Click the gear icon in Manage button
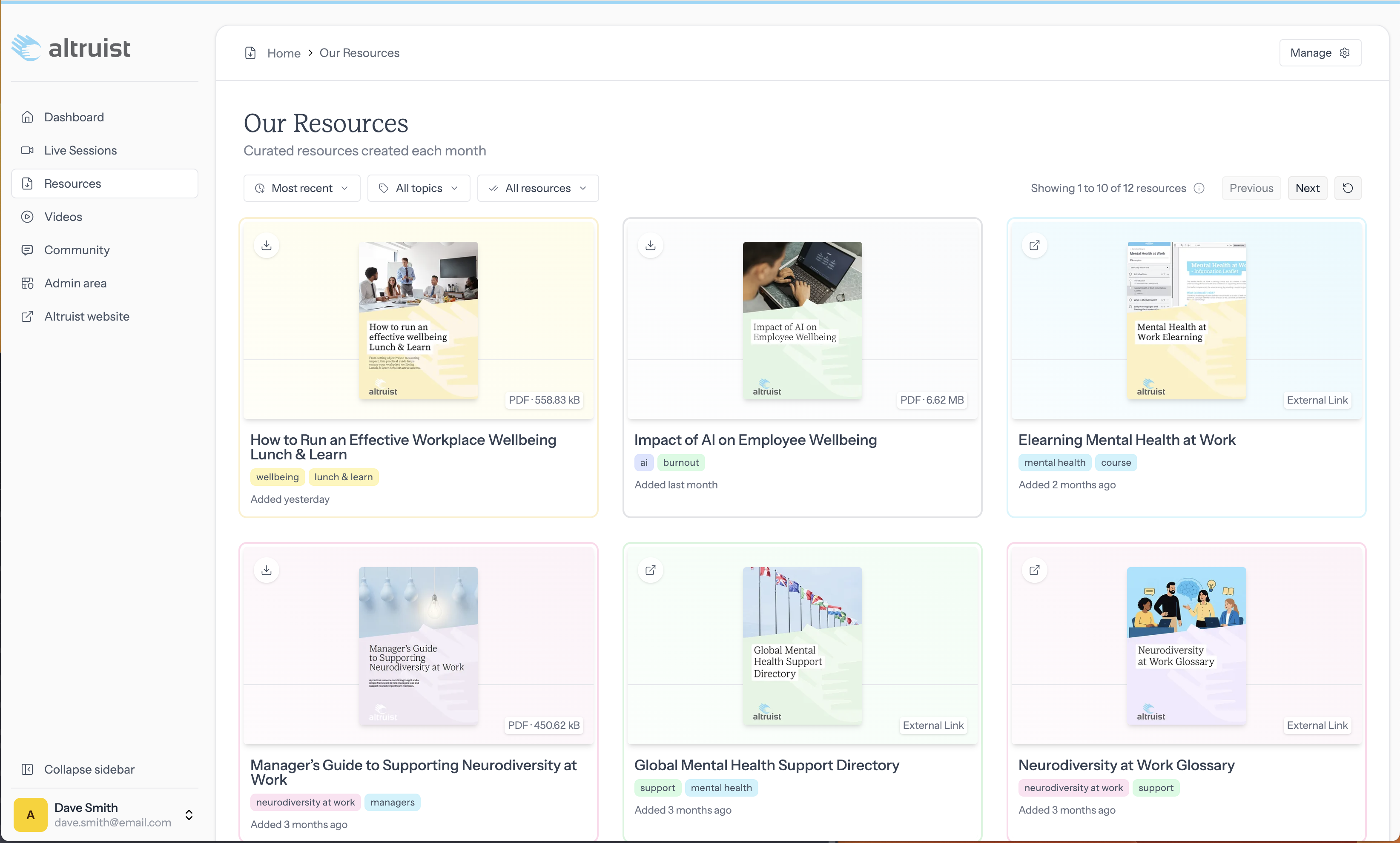Image resolution: width=1400 pixels, height=843 pixels. 1344,53
